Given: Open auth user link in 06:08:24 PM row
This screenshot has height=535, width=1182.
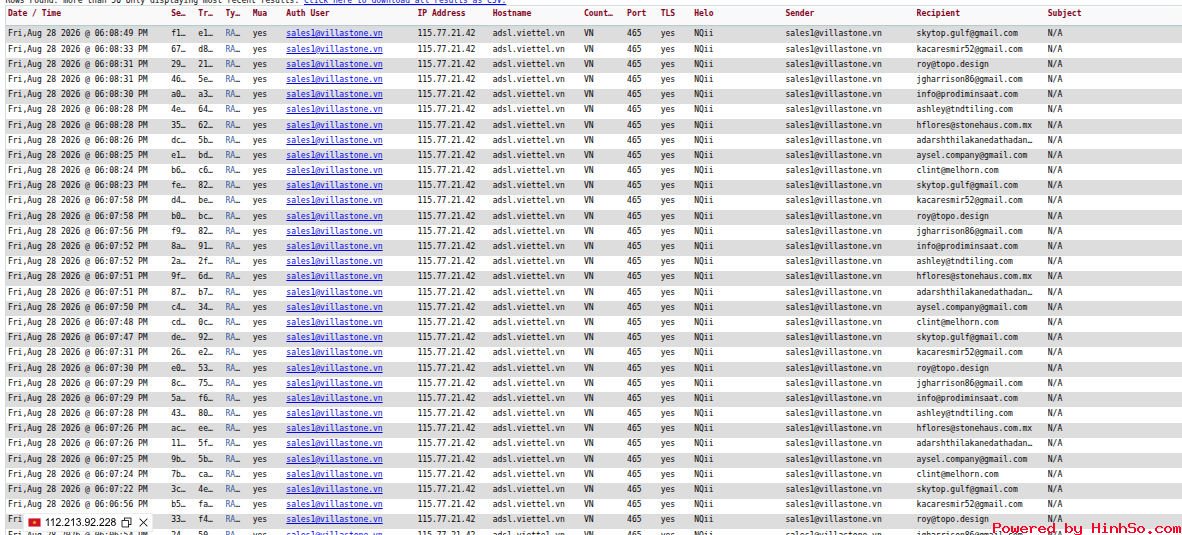Looking at the screenshot, I should click(334, 170).
